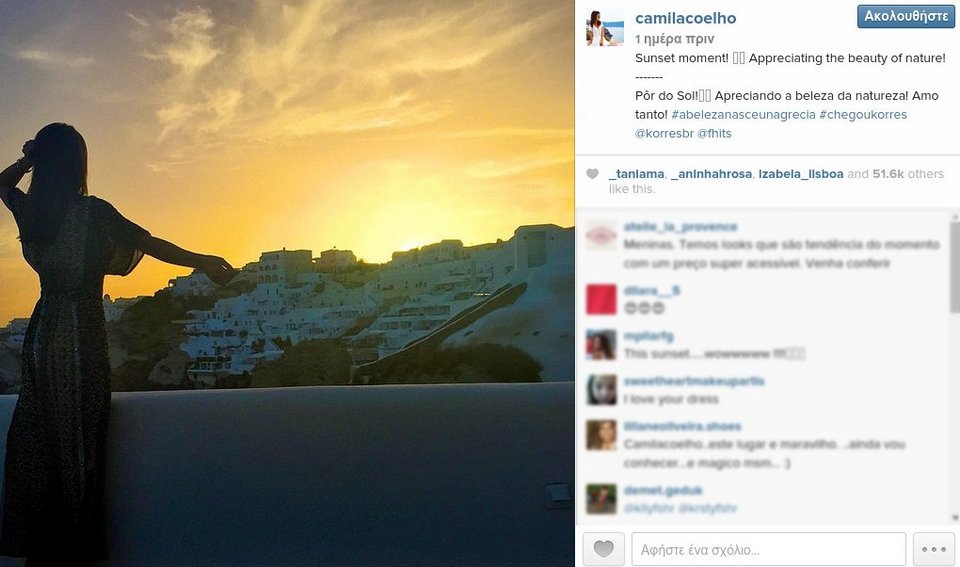Click the small grey heart beside likes list
Screen dimensions: 960x567
[x=592, y=174]
